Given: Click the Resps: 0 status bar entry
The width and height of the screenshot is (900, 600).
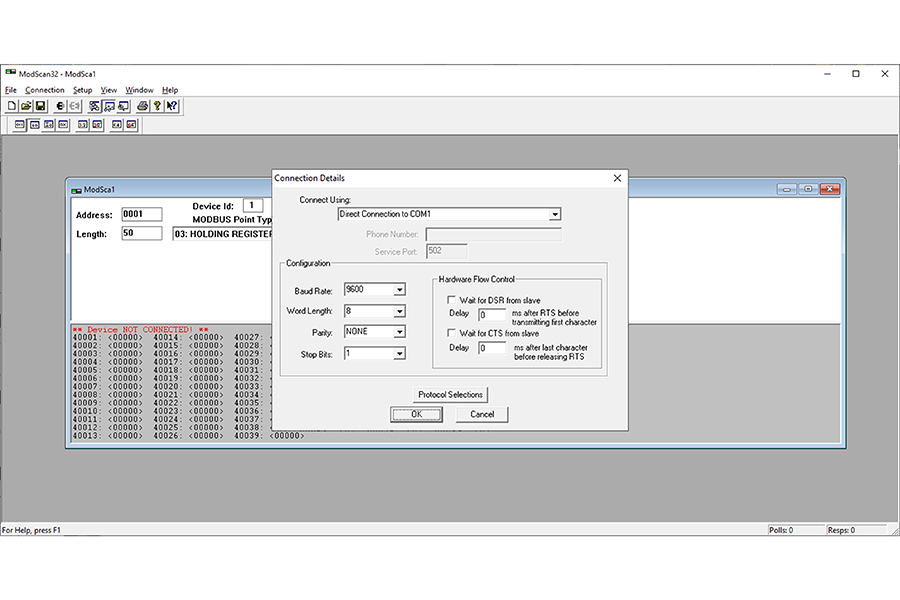Looking at the screenshot, I should click(841, 530).
